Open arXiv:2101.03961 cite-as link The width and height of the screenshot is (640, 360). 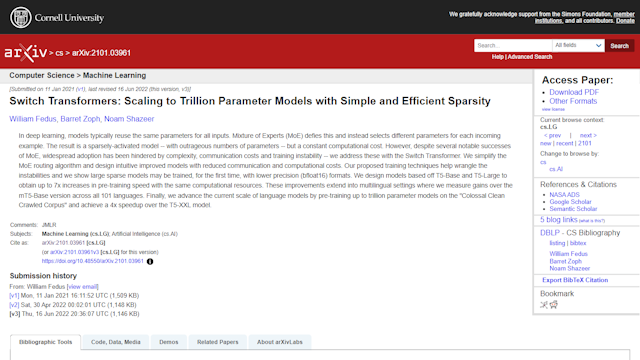pyautogui.click(x=63, y=243)
